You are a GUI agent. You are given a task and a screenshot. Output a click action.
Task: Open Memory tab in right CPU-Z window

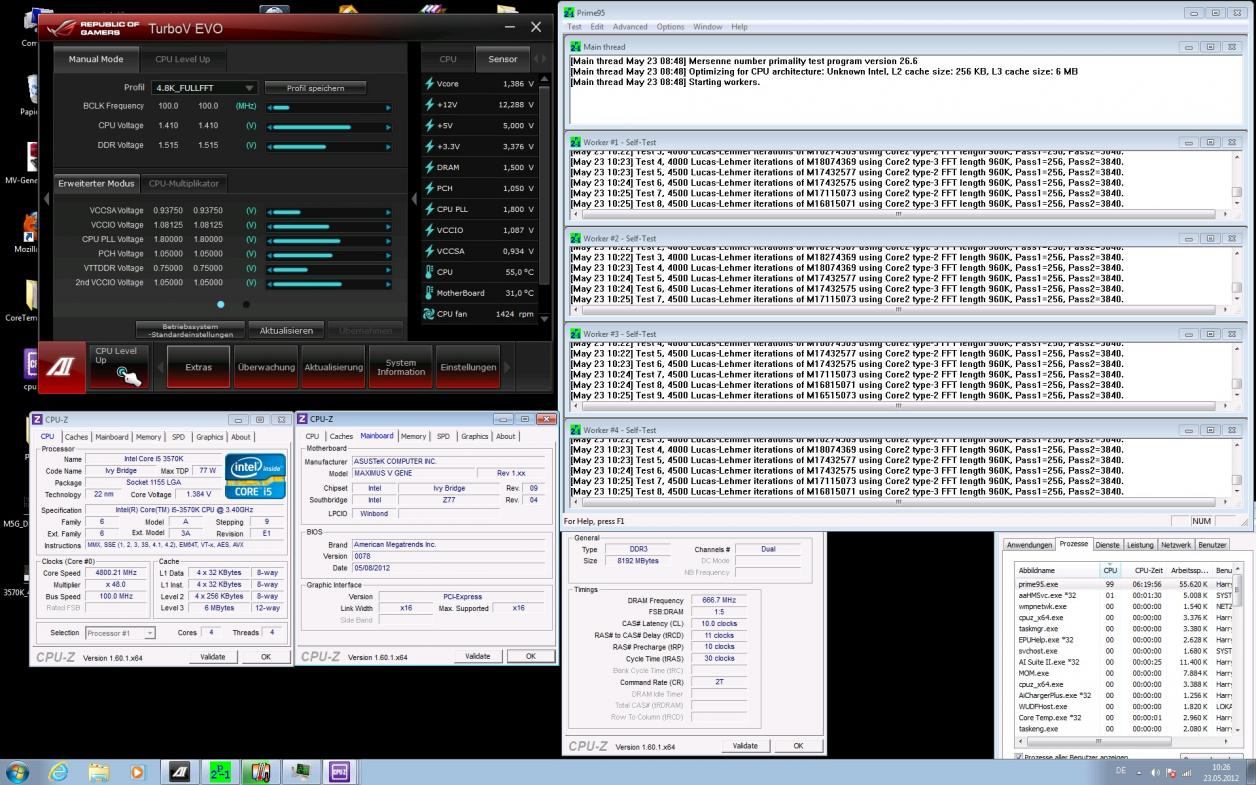pos(413,436)
